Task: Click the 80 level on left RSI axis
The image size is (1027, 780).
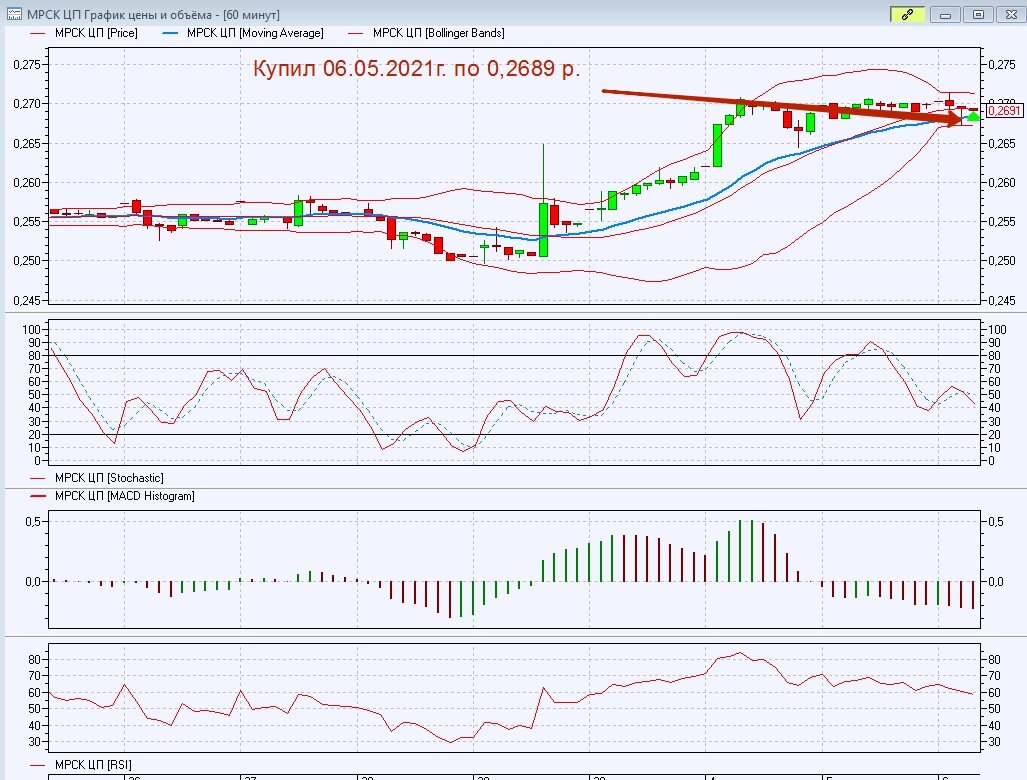Action: click(34, 659)
